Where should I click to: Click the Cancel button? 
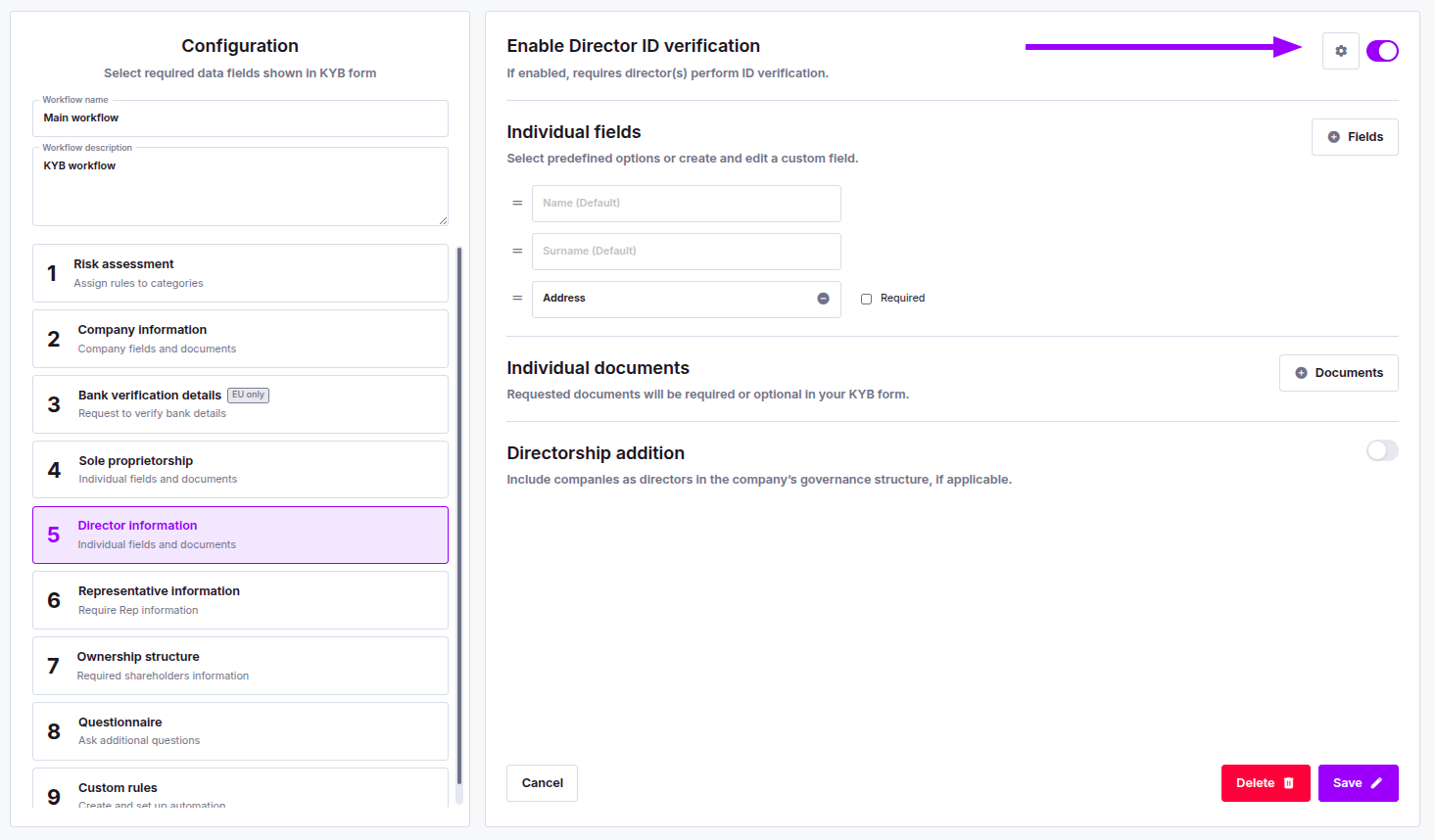point(542,783)
